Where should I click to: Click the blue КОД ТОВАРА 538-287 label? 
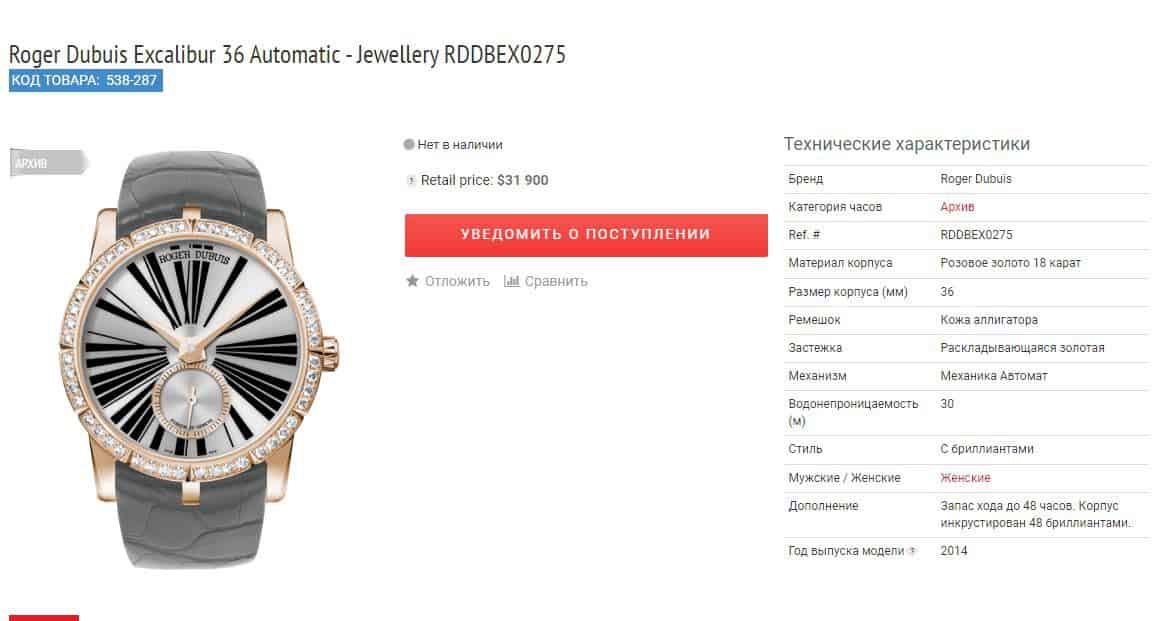pos(85,80)
